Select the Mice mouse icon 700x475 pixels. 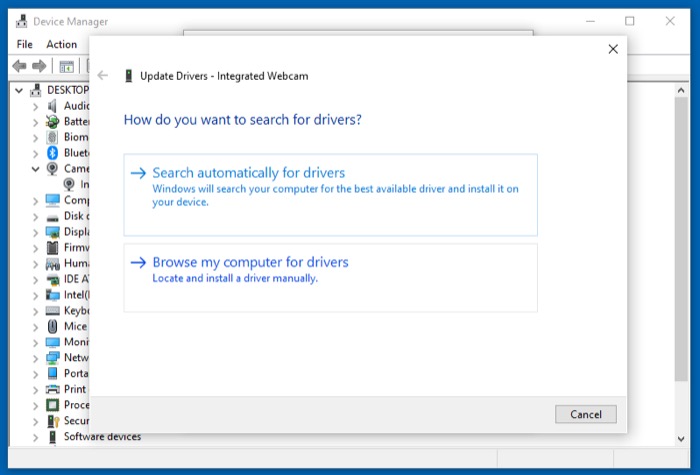(x=52, y=326)
